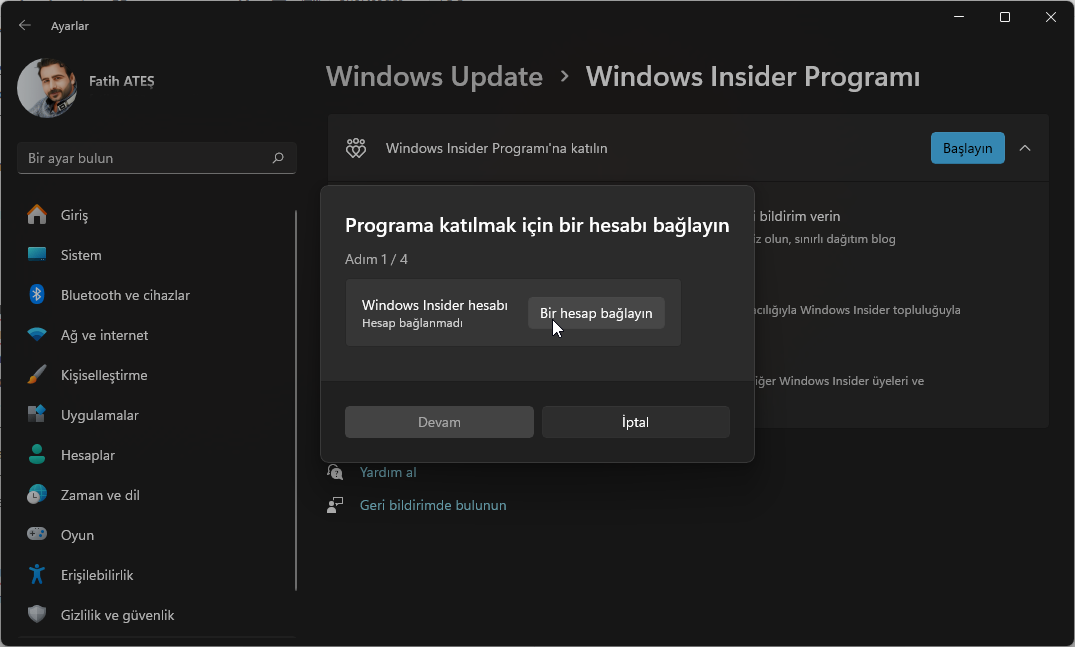The image size is (1075, 647).
Task: Click the İptal button in dialog
Action: coord(635,422)
